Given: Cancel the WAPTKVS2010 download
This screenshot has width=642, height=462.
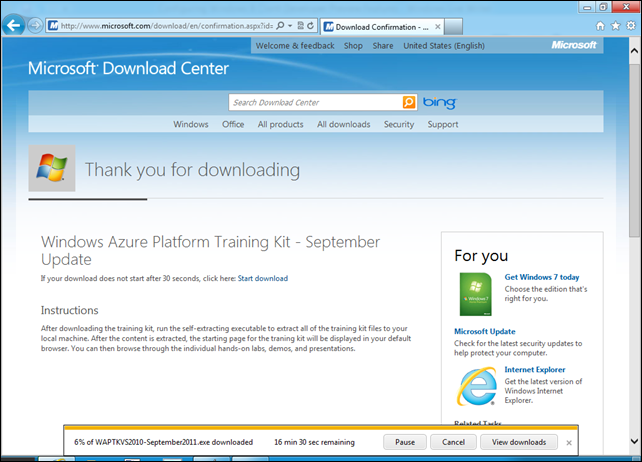Looking at the screenshot, I should click(x=453, y=442).
